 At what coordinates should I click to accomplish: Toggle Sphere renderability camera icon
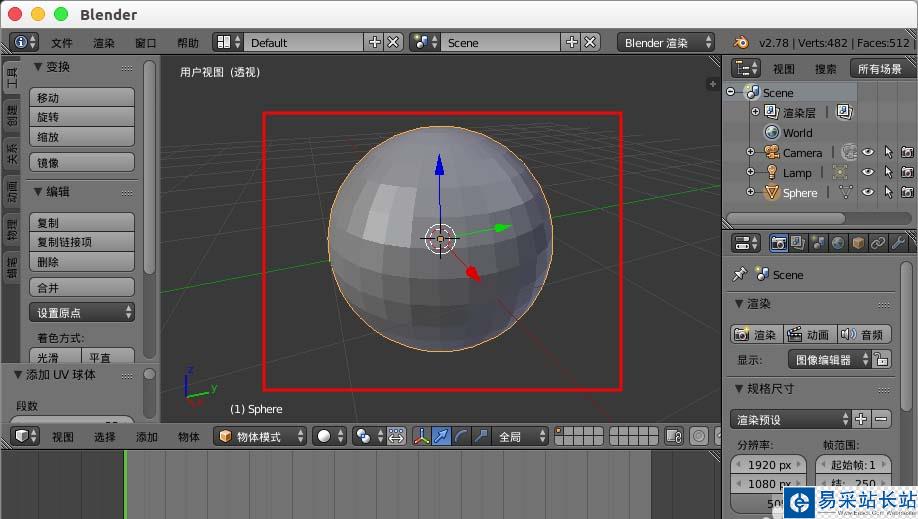(x=907, y=192)
